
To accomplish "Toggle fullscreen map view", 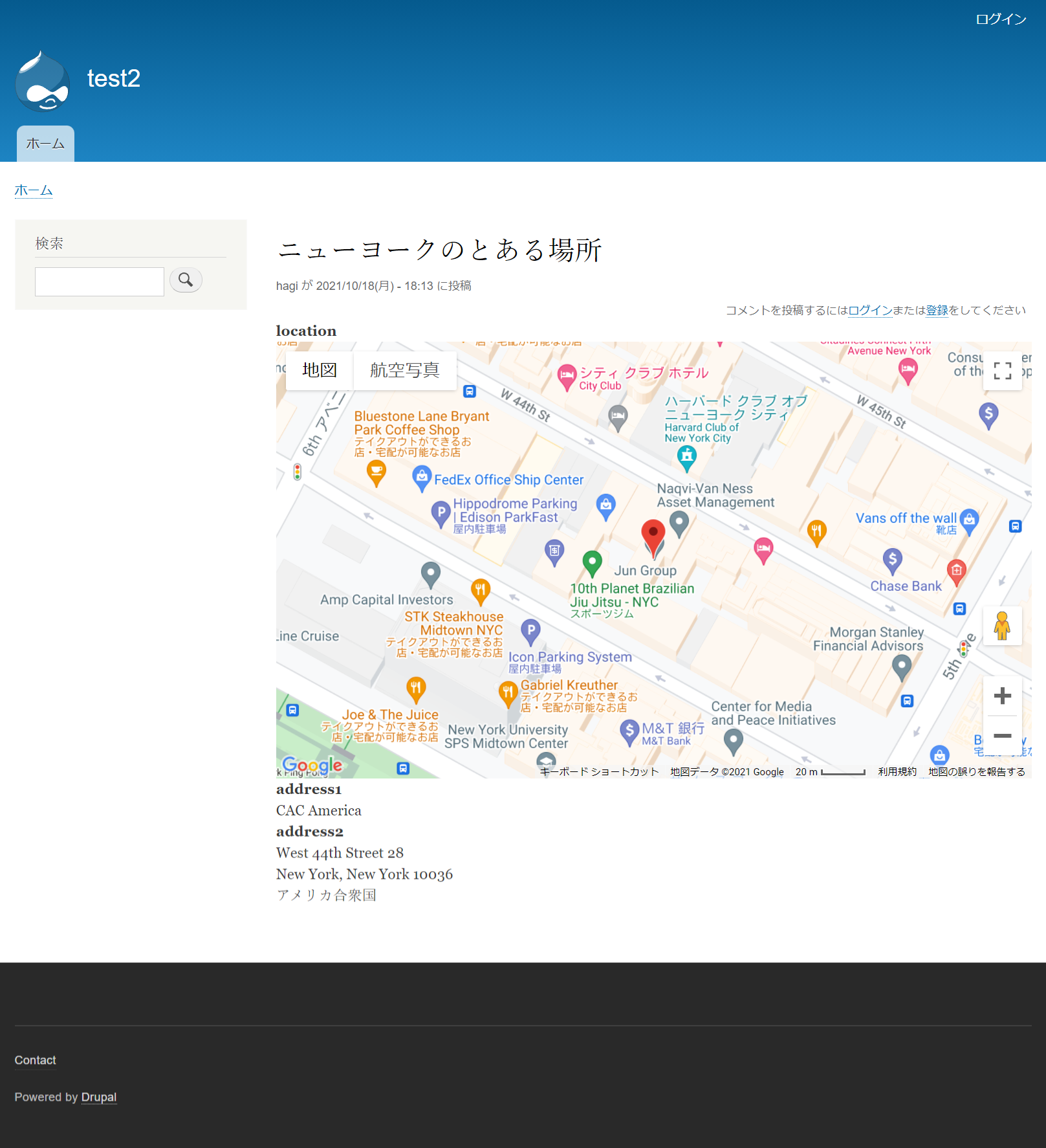I will pos(1002,371).
